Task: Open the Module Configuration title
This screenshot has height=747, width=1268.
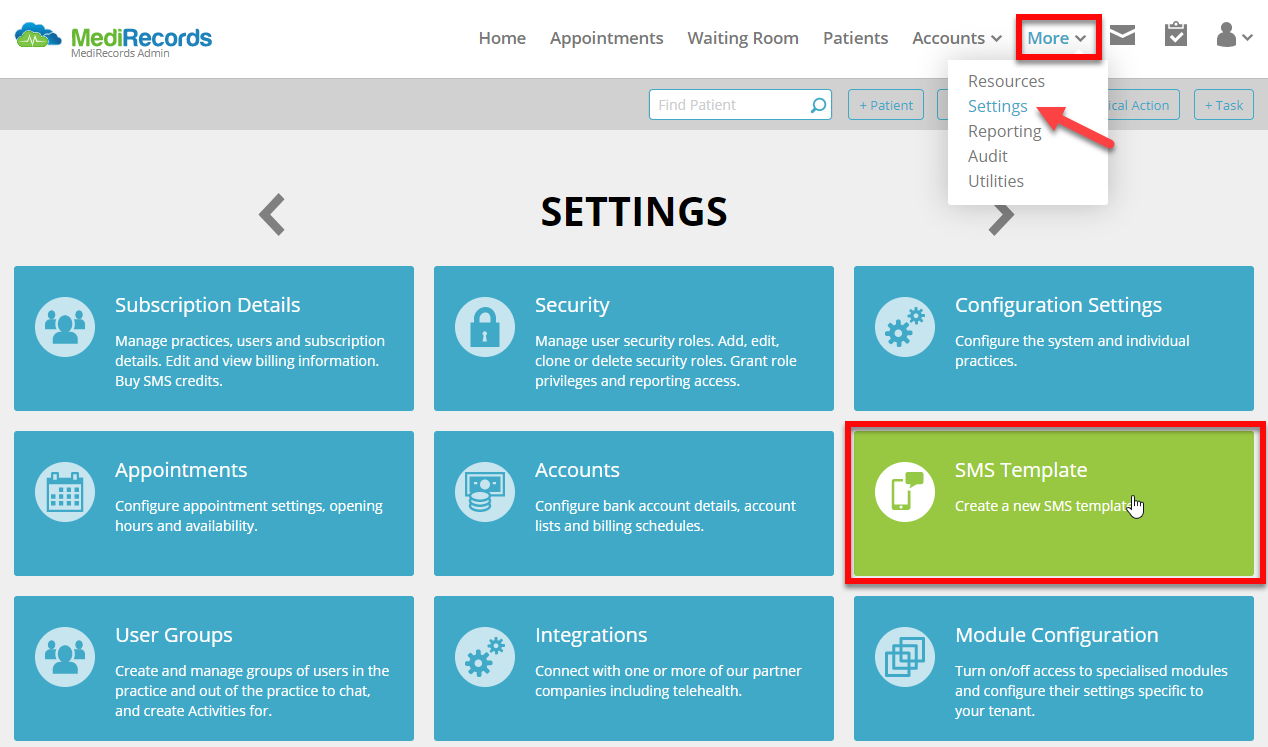Action: [x=1056, y=635]
